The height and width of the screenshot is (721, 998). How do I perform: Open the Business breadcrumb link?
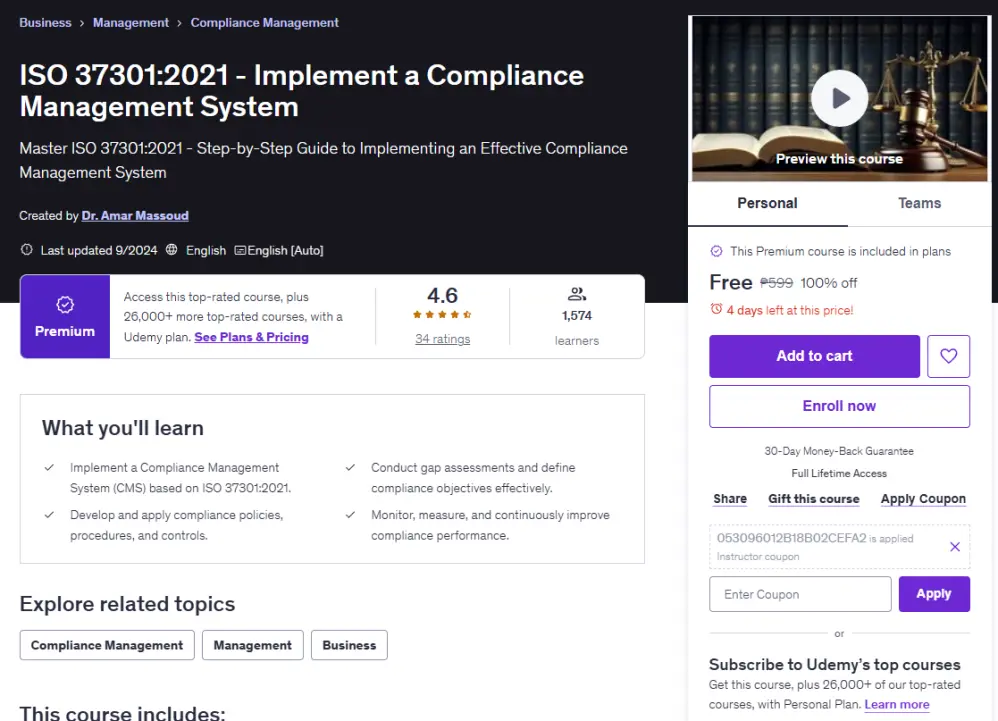point(45,23)
